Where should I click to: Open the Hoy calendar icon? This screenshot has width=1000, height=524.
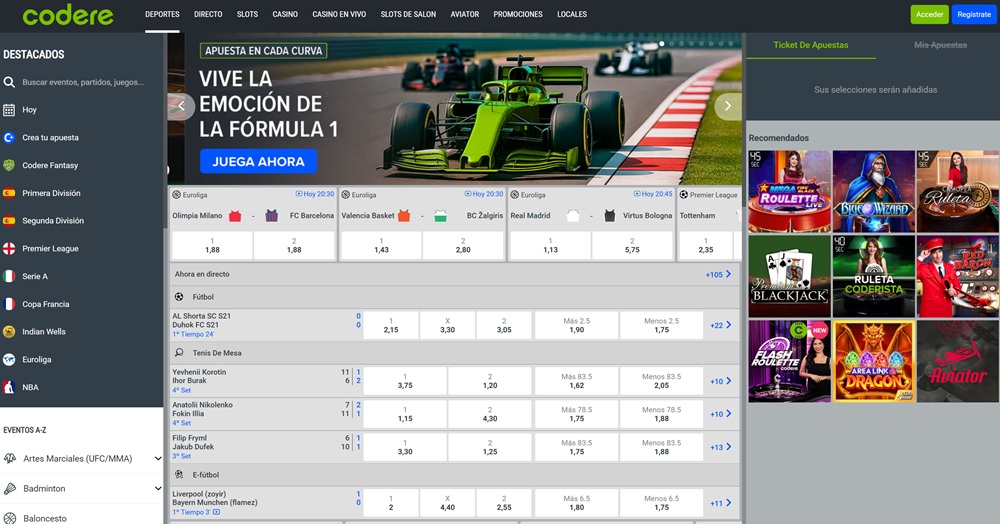[9, 110]
